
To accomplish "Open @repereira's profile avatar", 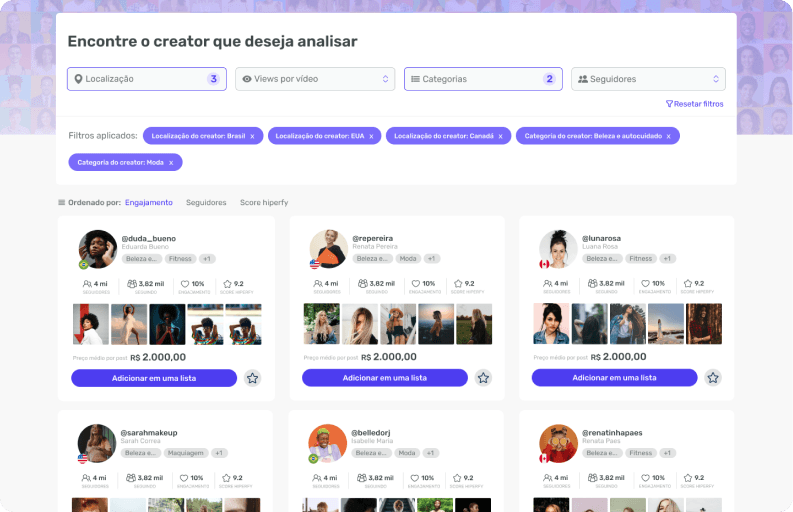I will [329, 248].
